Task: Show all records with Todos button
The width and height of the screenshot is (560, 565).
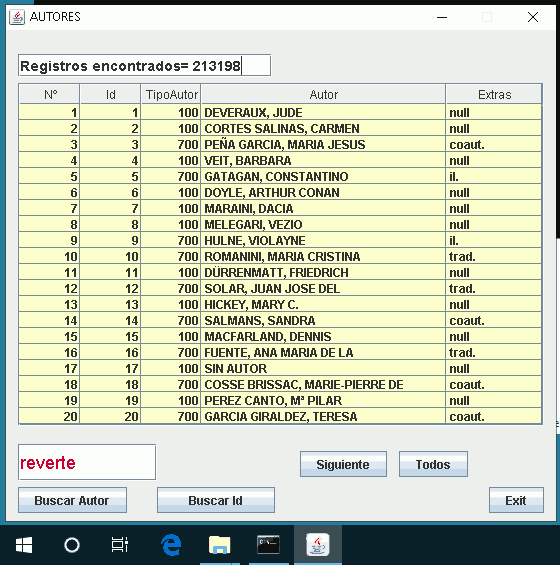Action: tap(433, 464)
